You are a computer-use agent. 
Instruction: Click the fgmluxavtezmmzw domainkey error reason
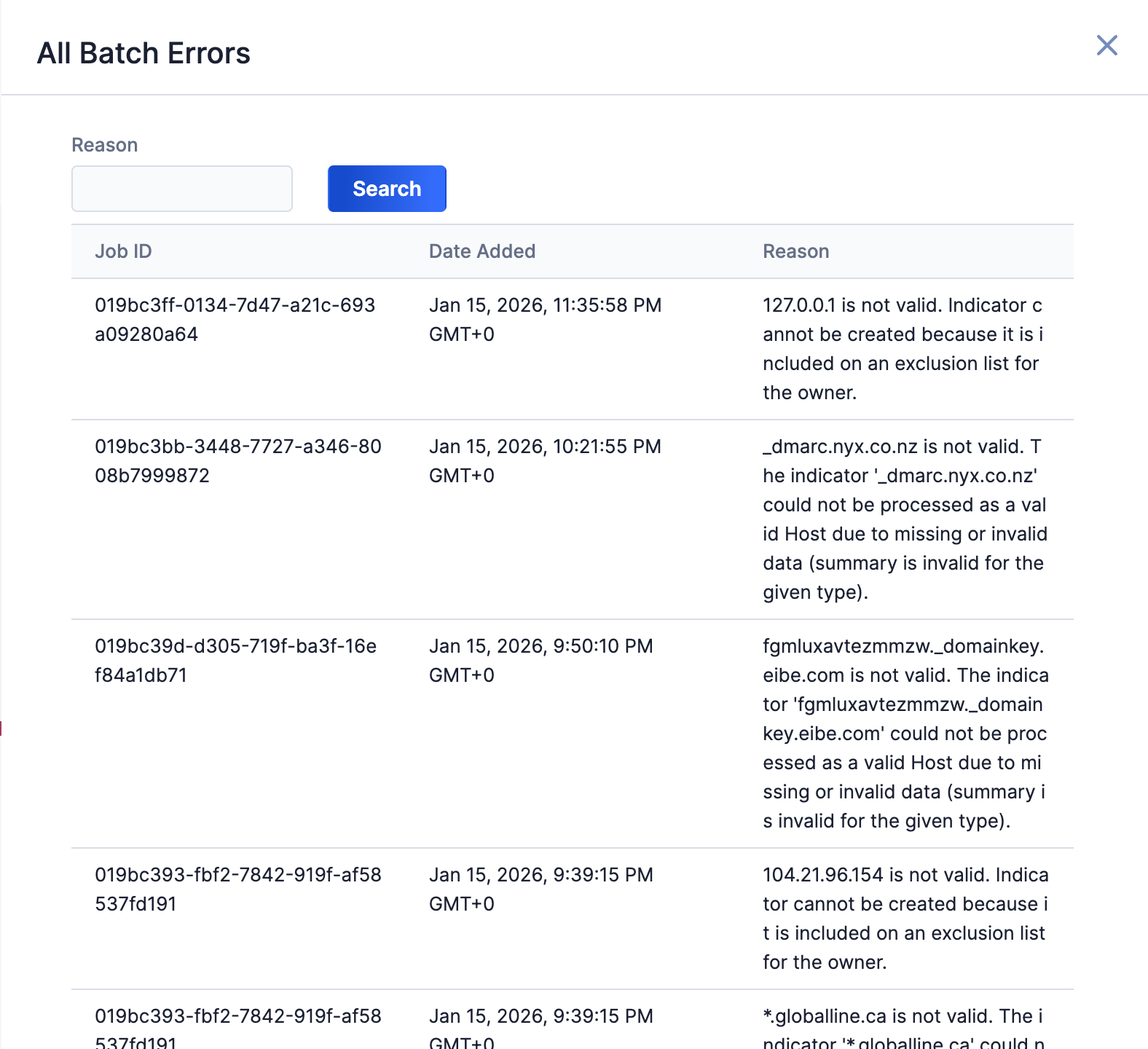point(905,734)
